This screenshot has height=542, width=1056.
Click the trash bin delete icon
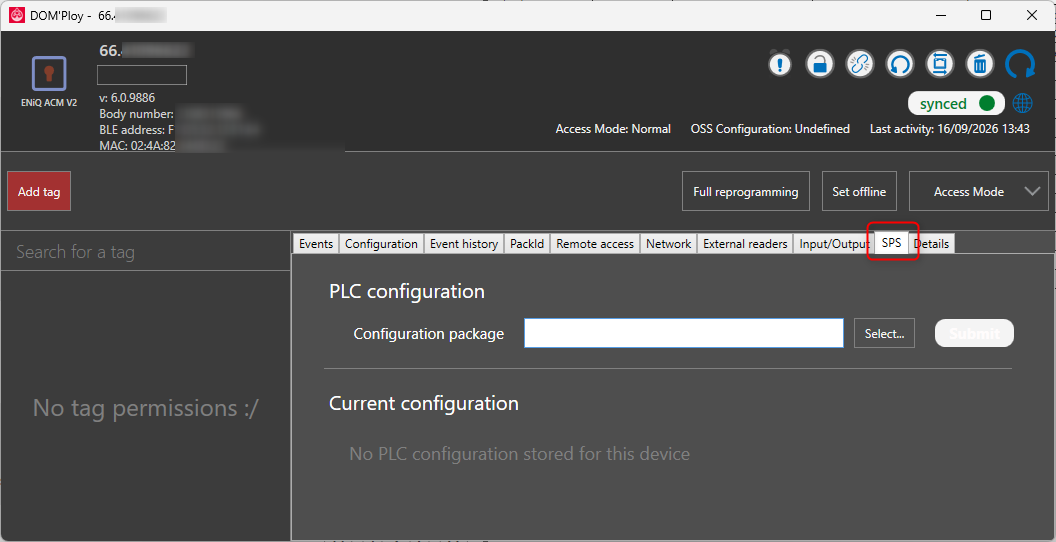(980, 65)
